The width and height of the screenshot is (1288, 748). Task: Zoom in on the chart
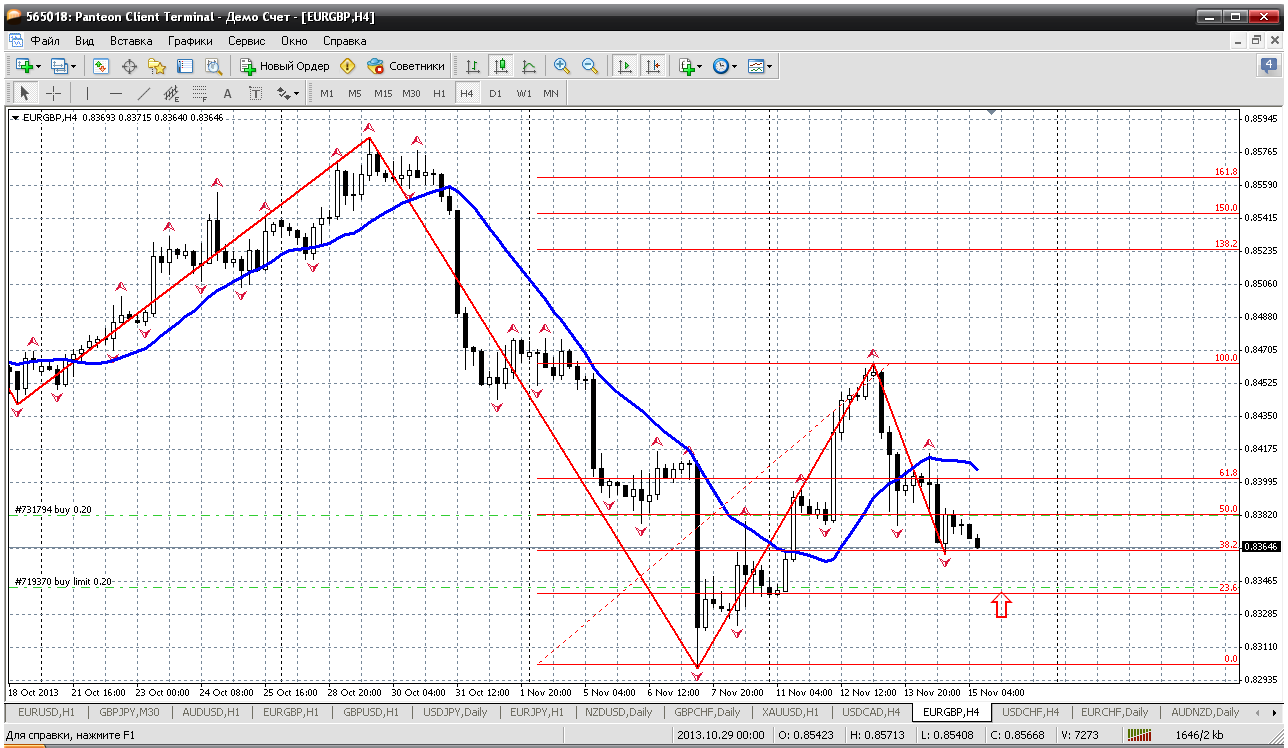[562, 66]
